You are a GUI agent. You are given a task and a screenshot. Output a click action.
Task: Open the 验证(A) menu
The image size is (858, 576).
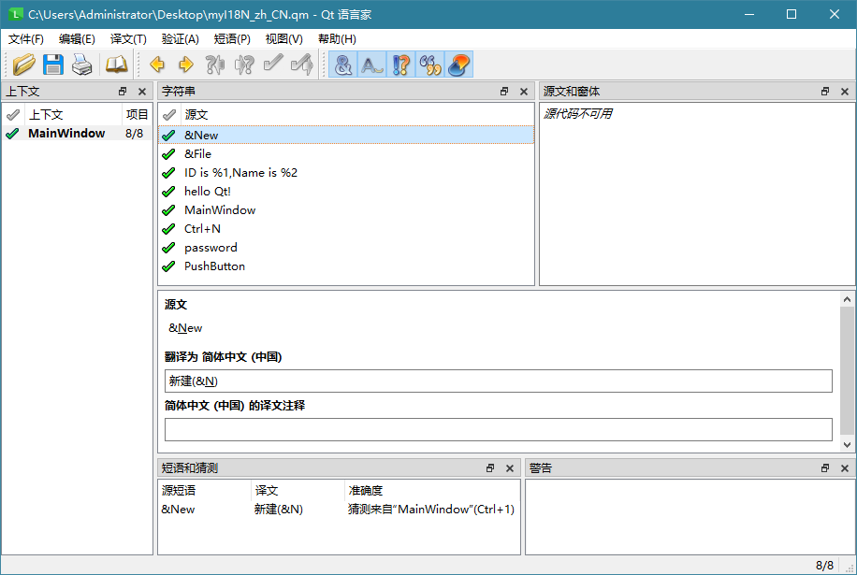point(181,39)
